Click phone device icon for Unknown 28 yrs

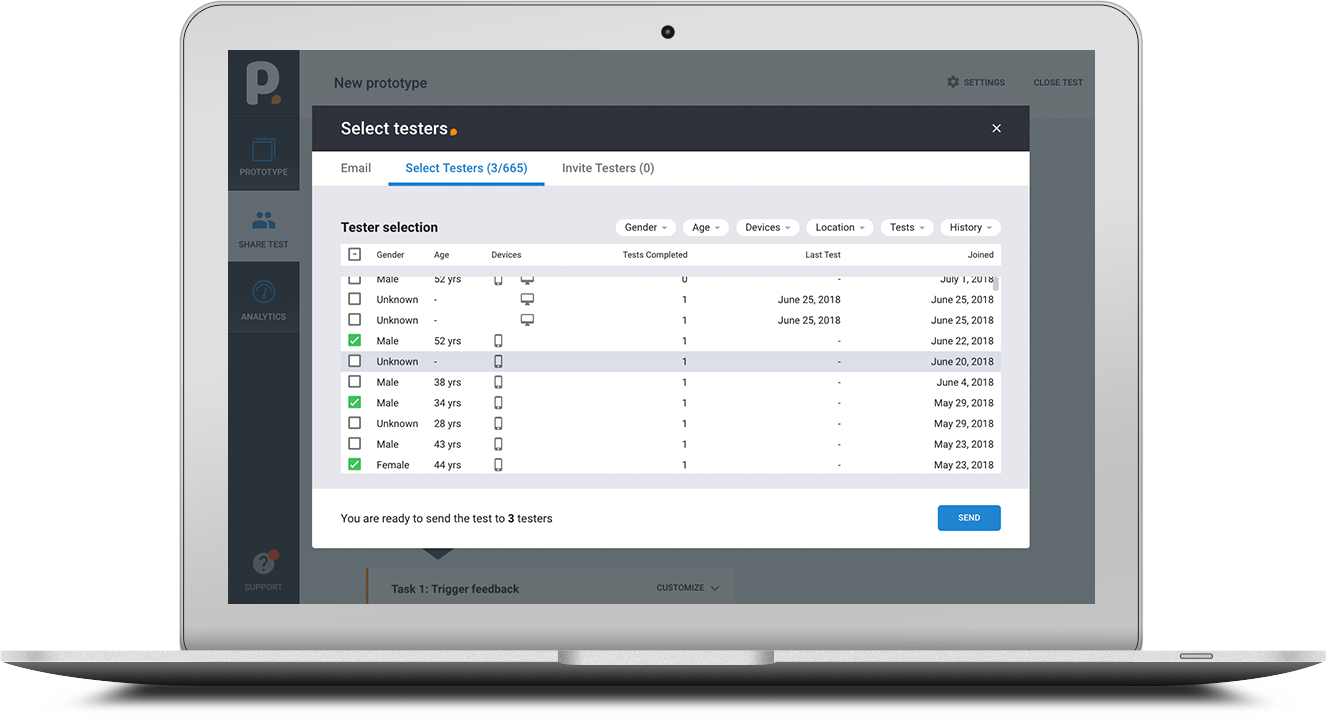(498, 423)
